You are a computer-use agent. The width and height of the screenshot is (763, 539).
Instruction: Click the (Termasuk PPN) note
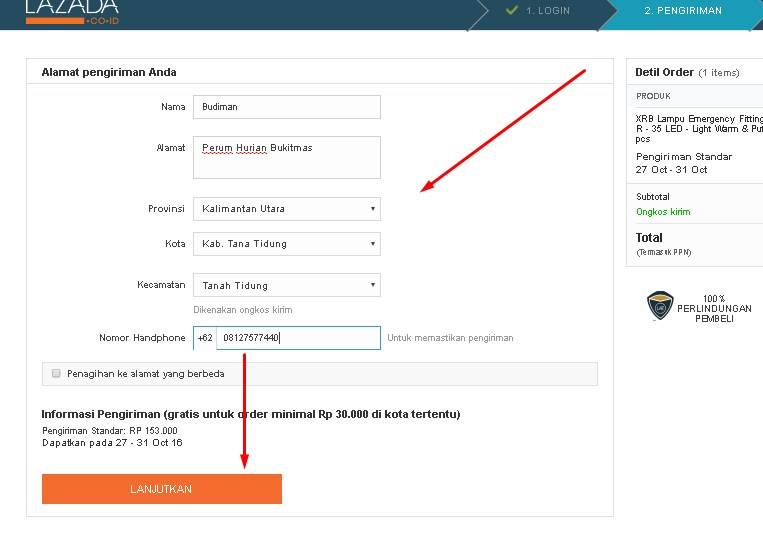pyautogui.click(x=663, y=252)
